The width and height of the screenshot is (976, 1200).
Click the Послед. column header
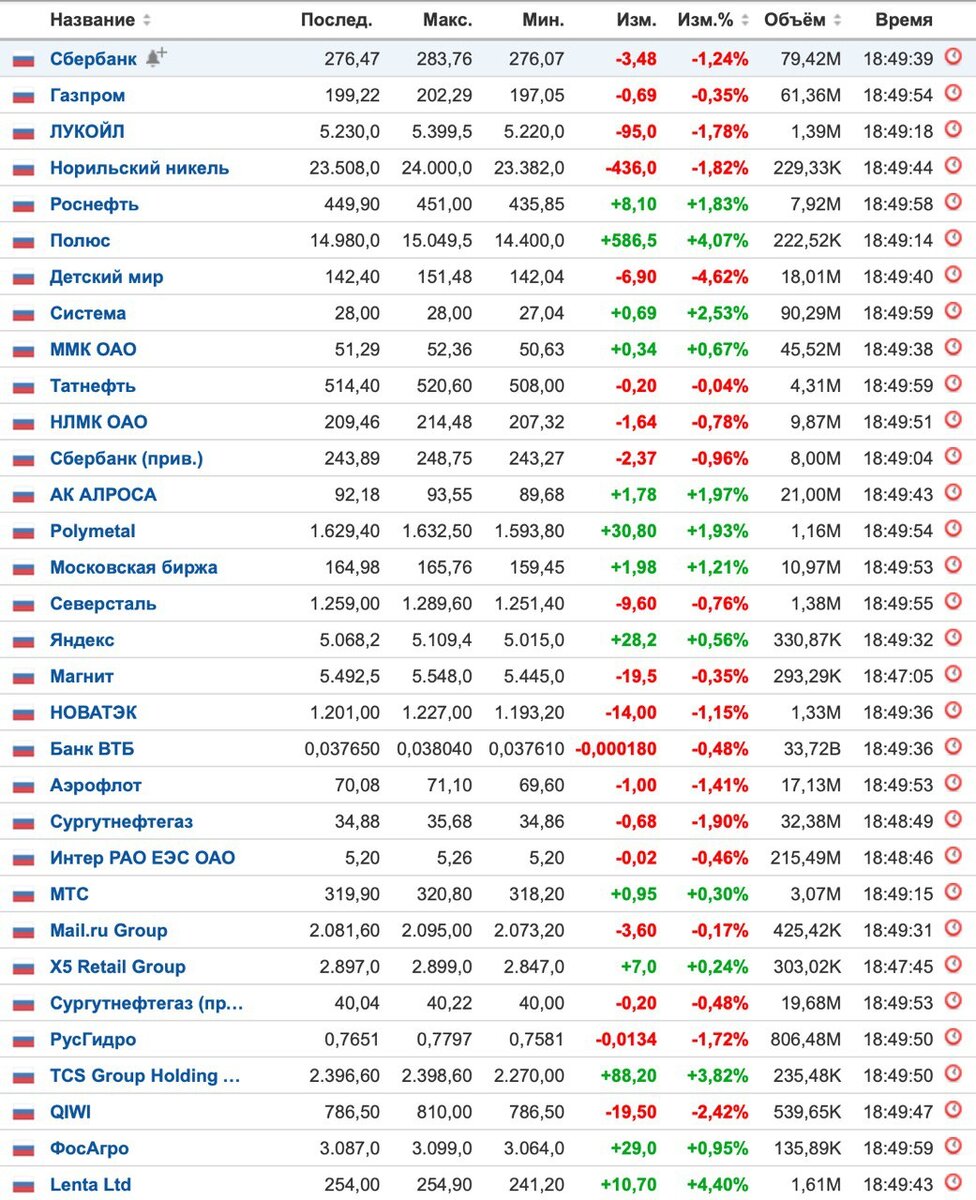(336, 20)
